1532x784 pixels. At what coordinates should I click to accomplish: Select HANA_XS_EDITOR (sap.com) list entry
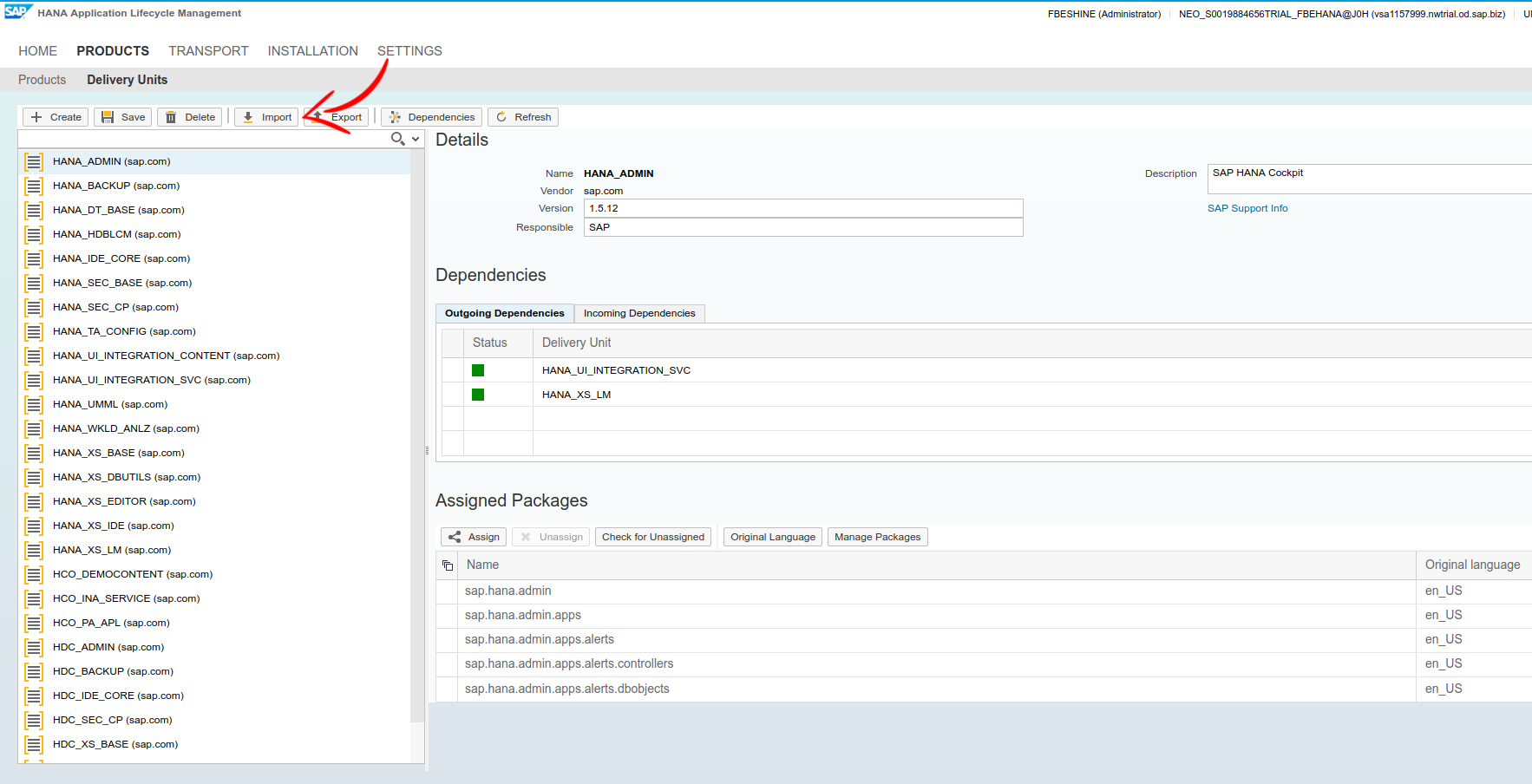(x=214, y=501)
